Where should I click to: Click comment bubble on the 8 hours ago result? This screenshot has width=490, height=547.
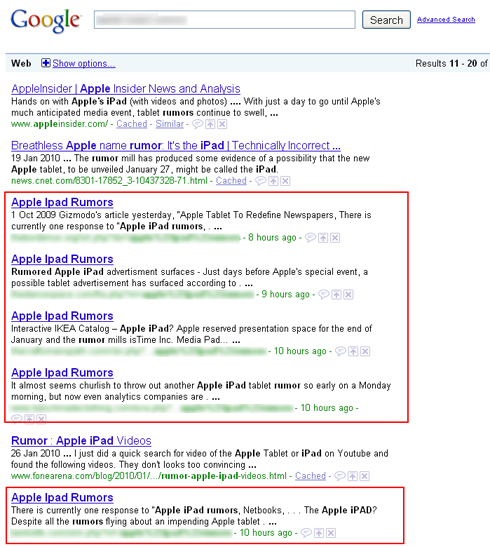pos(310,238)
